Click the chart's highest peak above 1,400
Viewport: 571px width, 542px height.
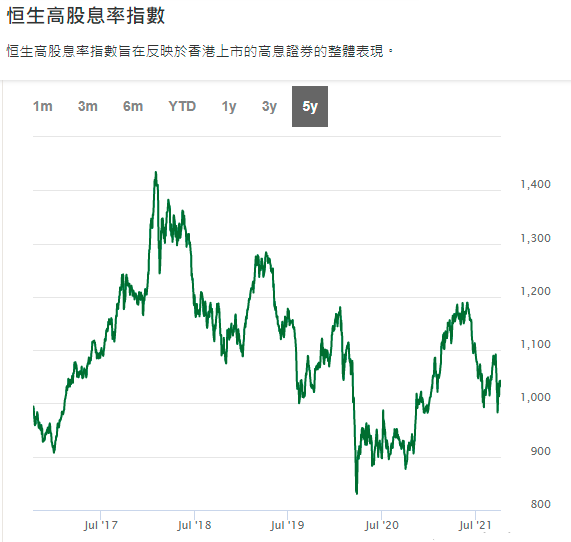156,172
